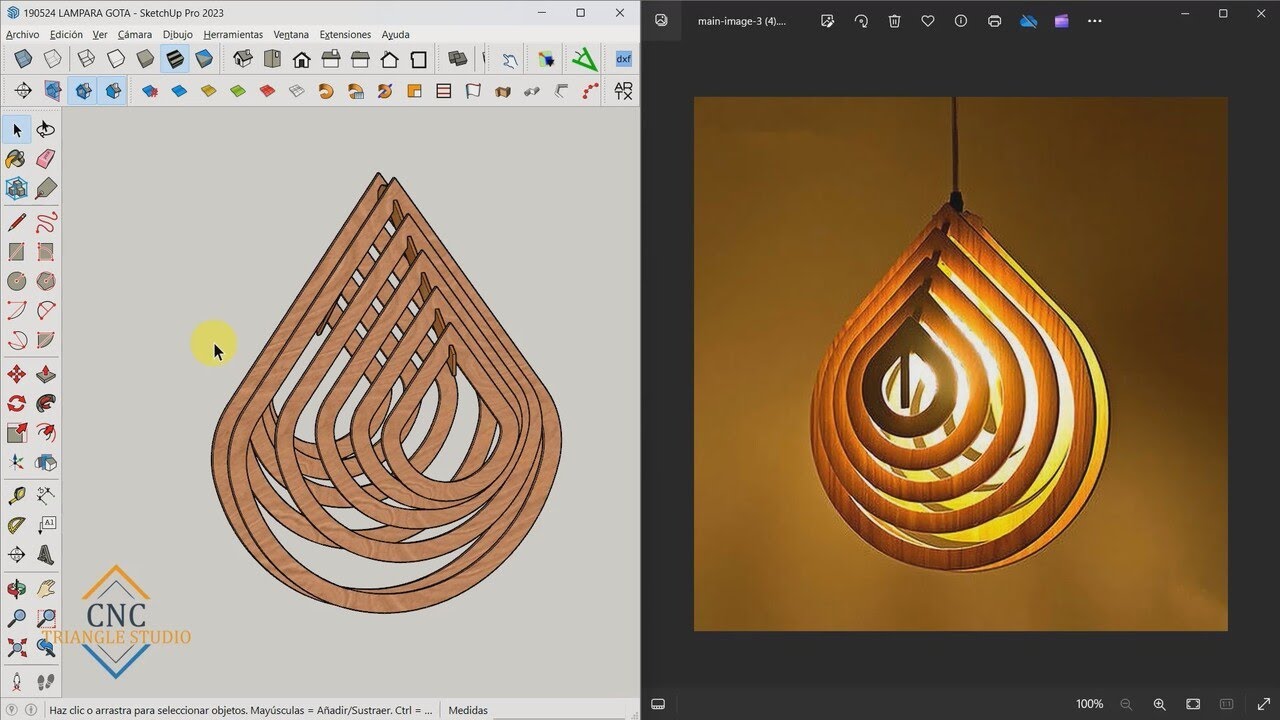The height and width of the screenshot is (720, 1280).
Task: Open the Archivo menu
Action: pyautogui.click(x=23, y=35)
